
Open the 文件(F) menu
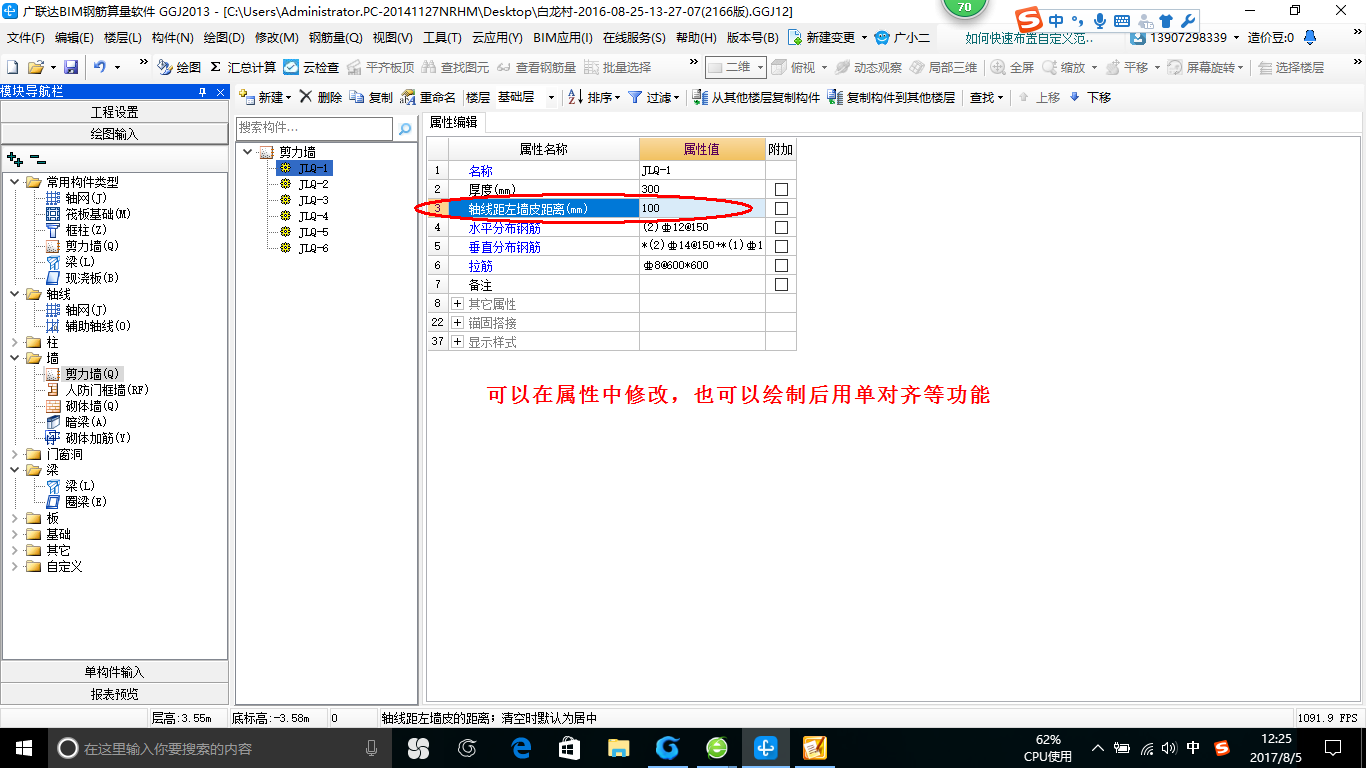pyautogui.click(x=26, y=38)
